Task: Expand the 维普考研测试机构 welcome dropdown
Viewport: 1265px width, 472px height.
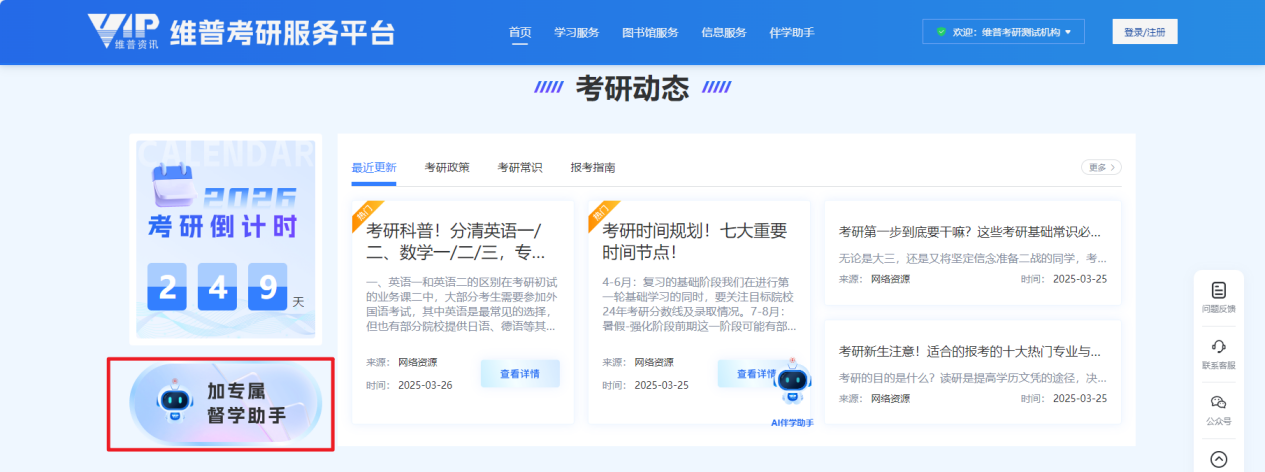Action: click(x=1068, y=32)
